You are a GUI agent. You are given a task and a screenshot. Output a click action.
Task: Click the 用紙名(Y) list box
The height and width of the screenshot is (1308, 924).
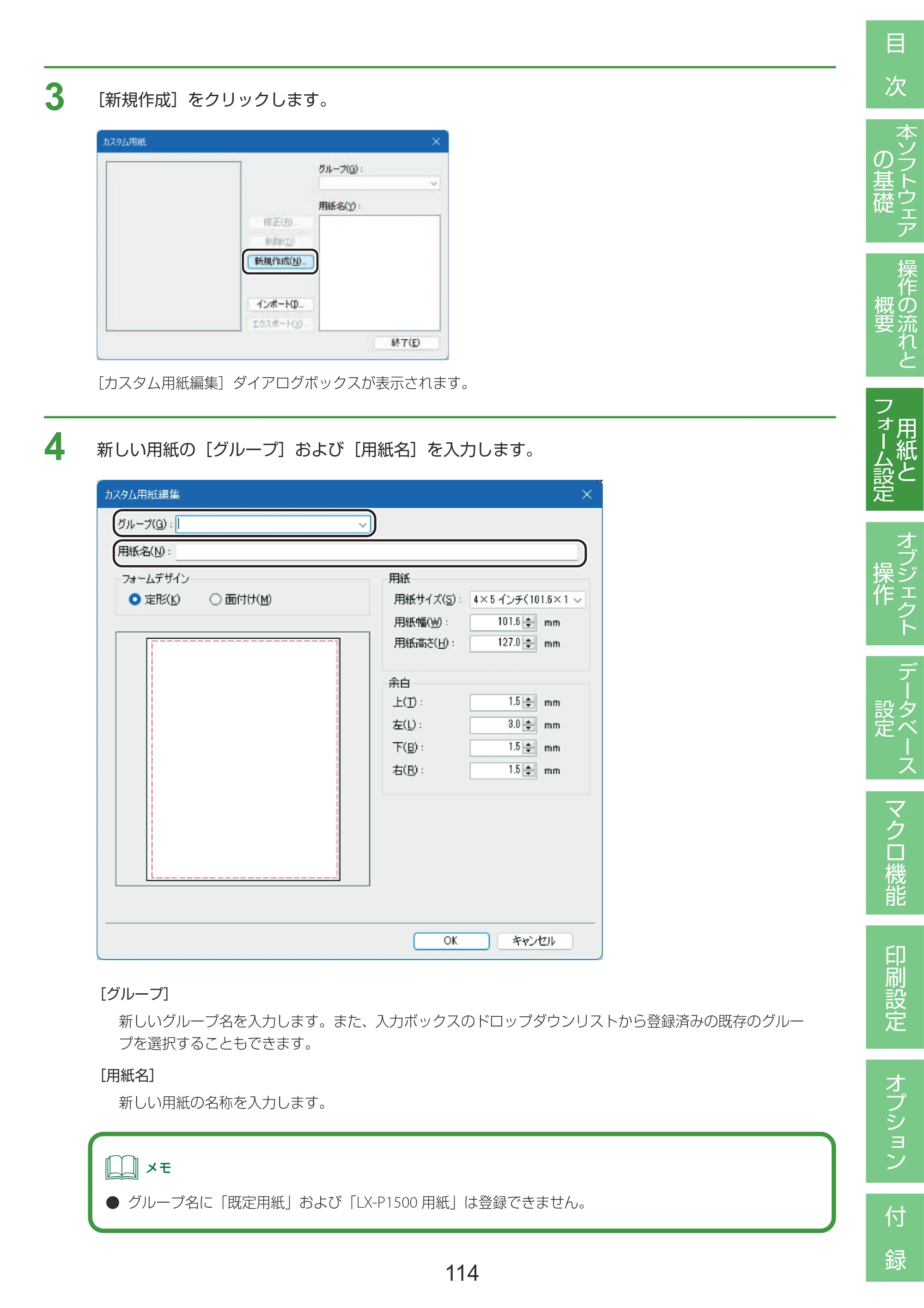pyautogui.click(x=379, y=273)
